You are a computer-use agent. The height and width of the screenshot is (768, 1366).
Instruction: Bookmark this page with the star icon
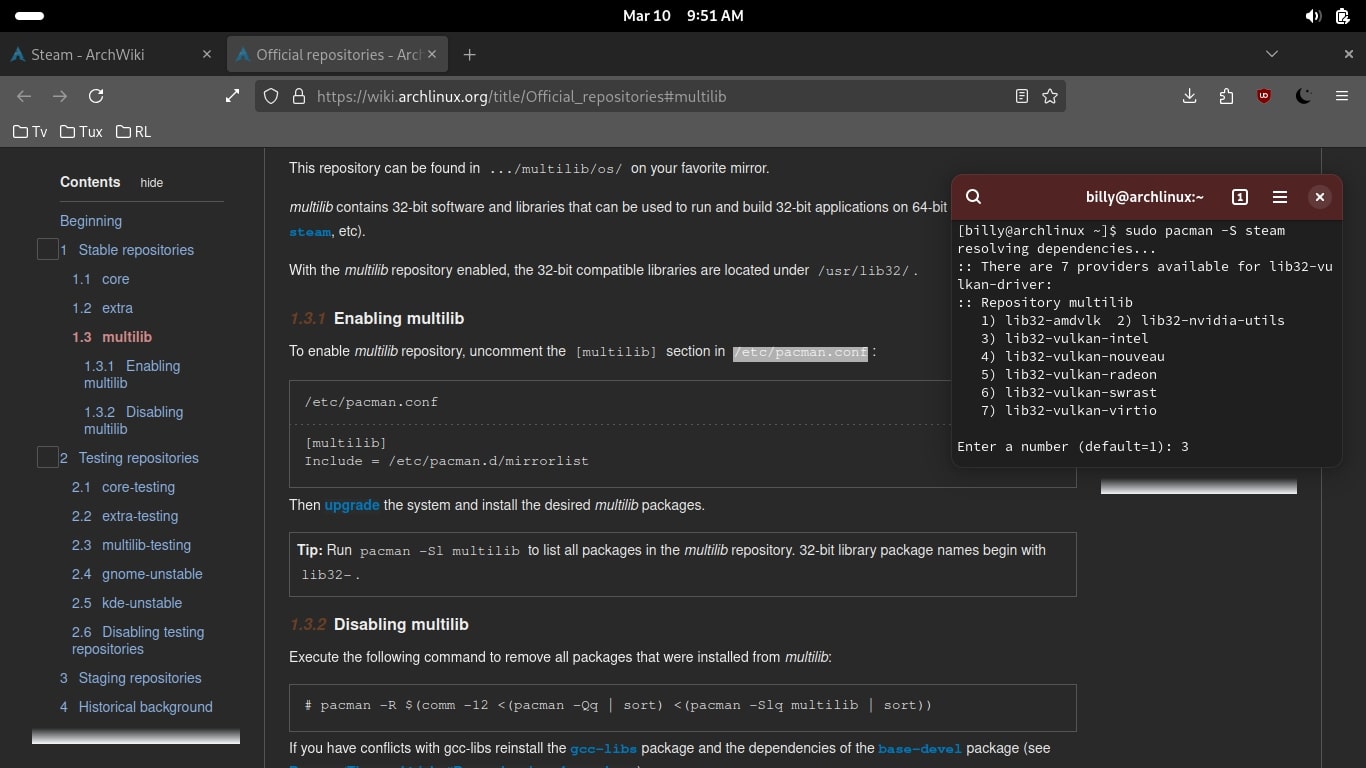click(x=1050, y=96)
